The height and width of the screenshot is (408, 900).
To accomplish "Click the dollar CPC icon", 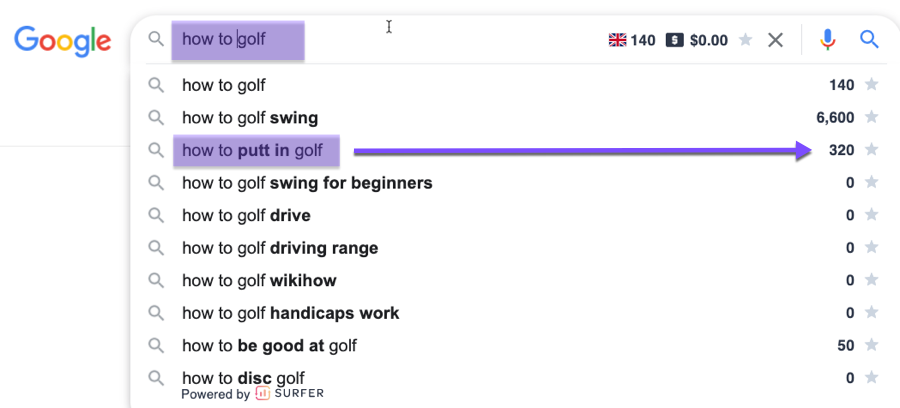I will [675, 40].
